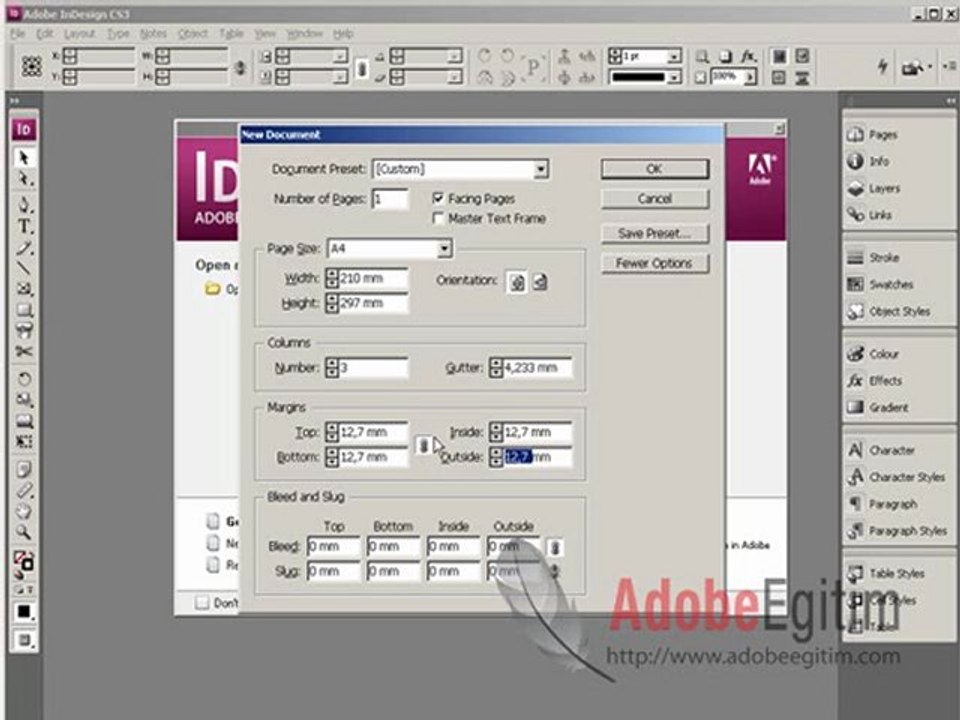The width and height of the screenshot is (960, 720).
Task: Click the fill and stroke swatch in toolbox
Action: coord(24,561)
